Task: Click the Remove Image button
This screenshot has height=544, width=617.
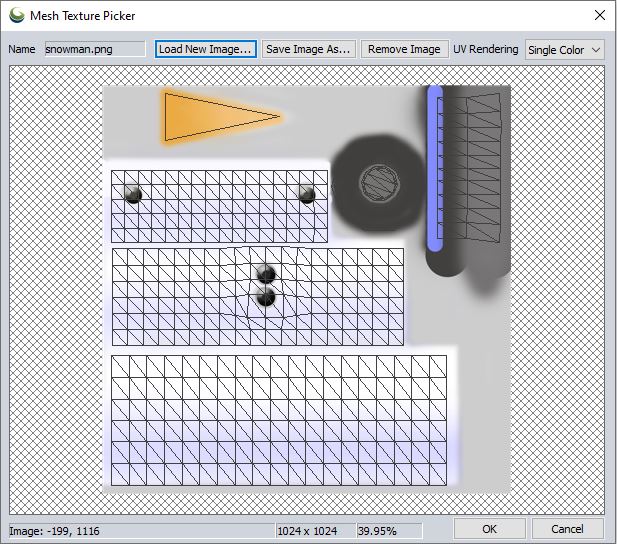Action: (x=404, y=49)
